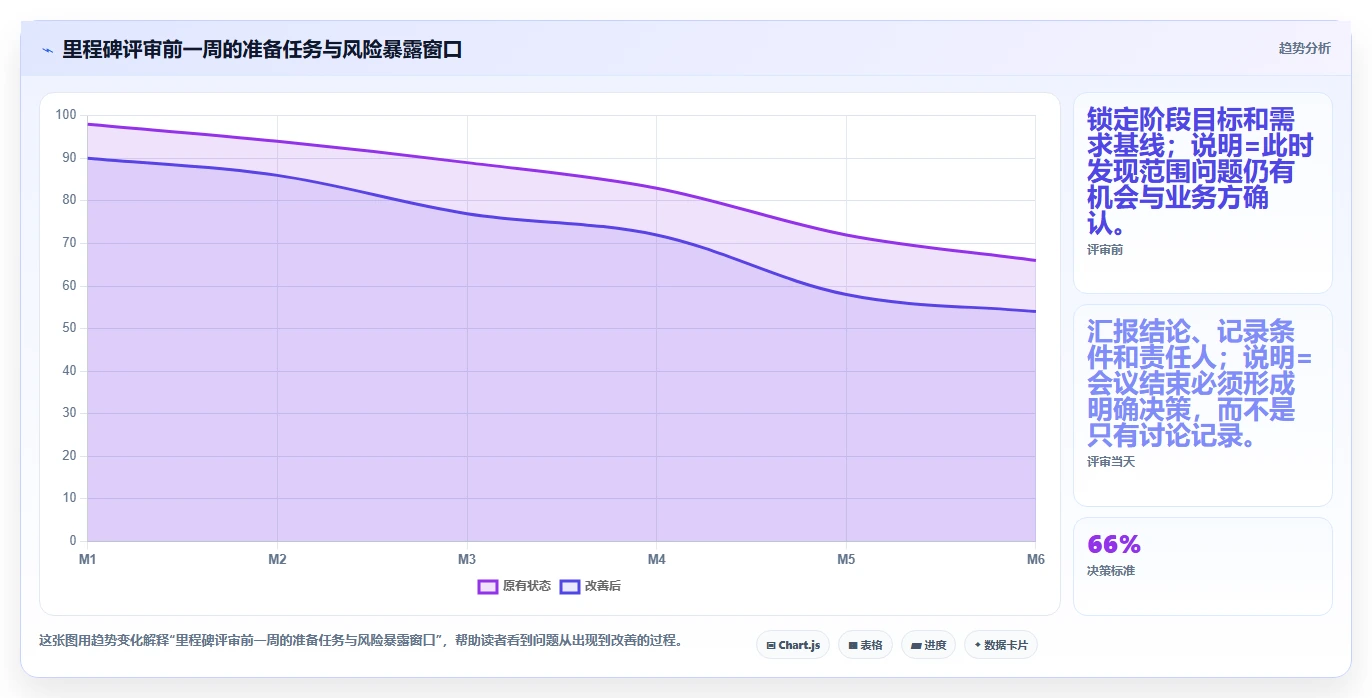Image resolution: width=1372 pixels, height=698 pixels.
Task: Click the 趋势分析 label in the header
Action: tap(1304, 48)
